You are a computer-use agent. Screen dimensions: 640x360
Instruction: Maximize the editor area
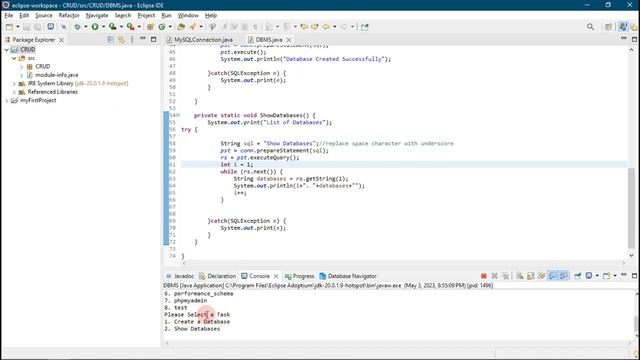pyautogui.click(x=634, y=39)
